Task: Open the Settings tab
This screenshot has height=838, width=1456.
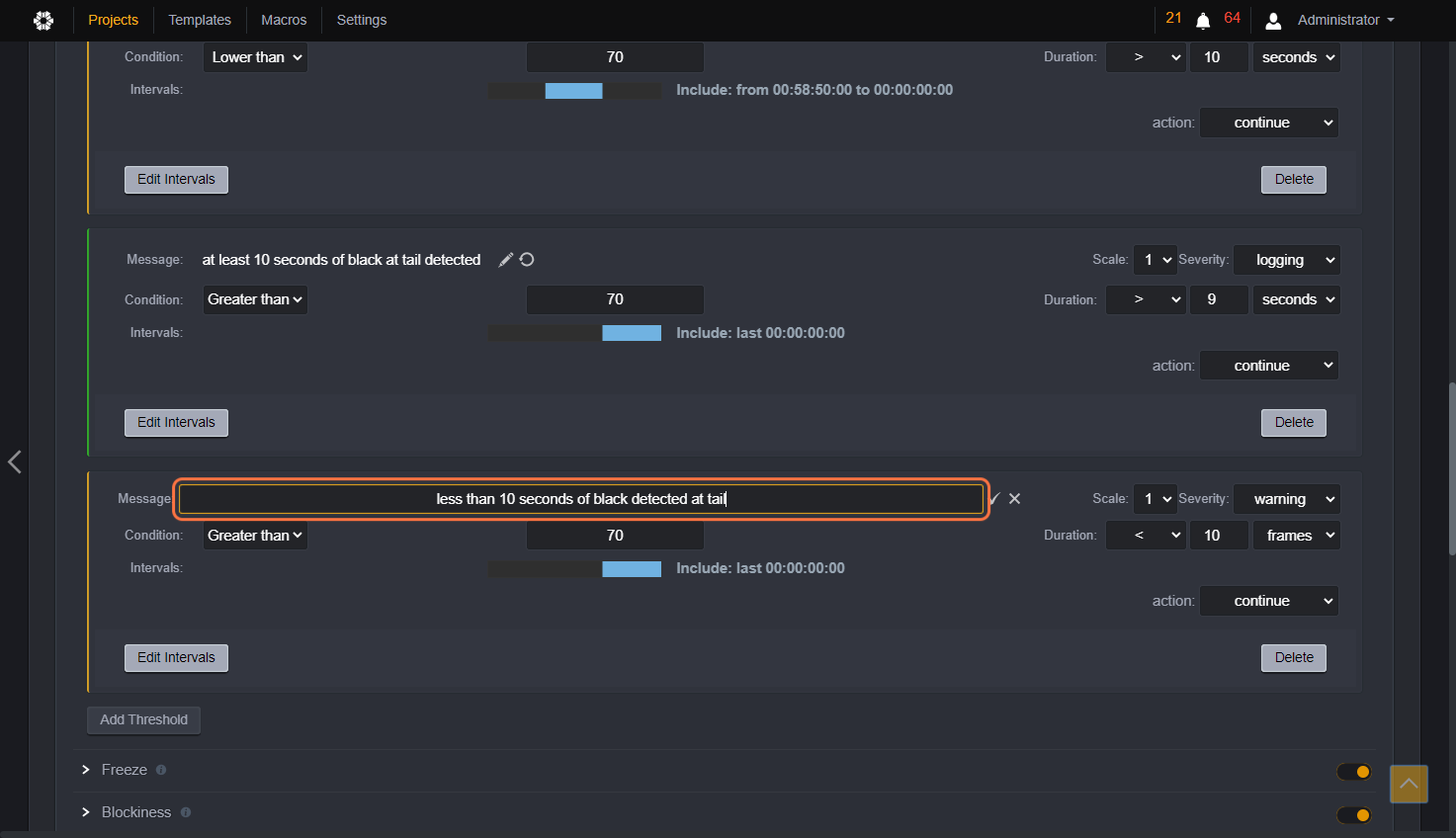Action: [x=362, y=20]
